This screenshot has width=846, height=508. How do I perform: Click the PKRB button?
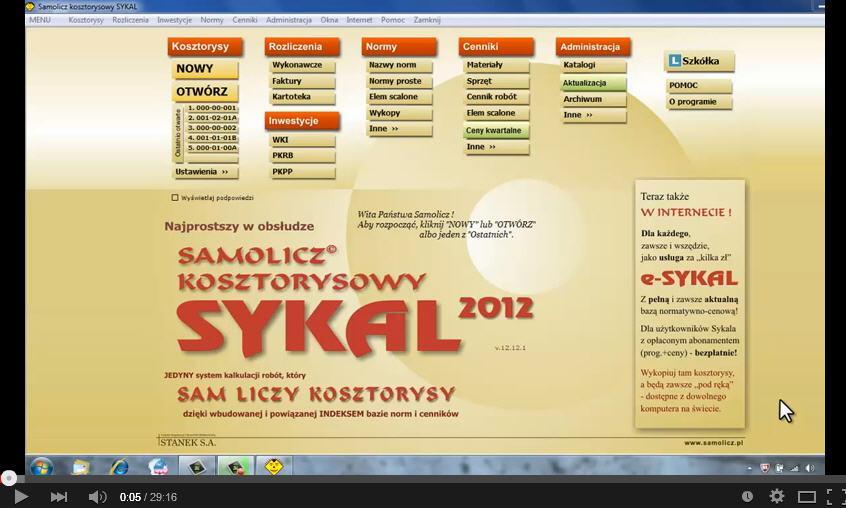pos(302,155)
